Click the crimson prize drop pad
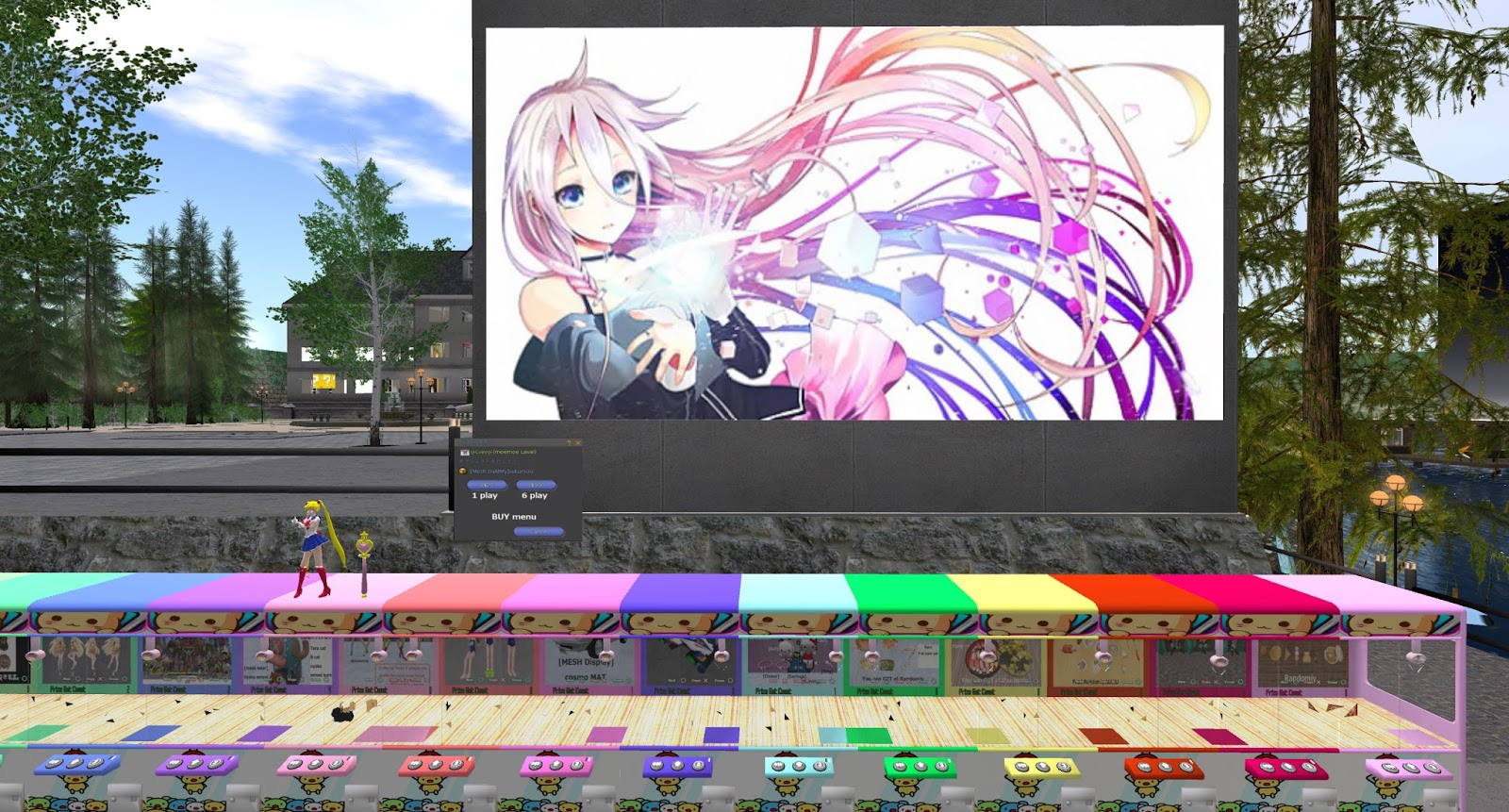 pos(1219,736)
